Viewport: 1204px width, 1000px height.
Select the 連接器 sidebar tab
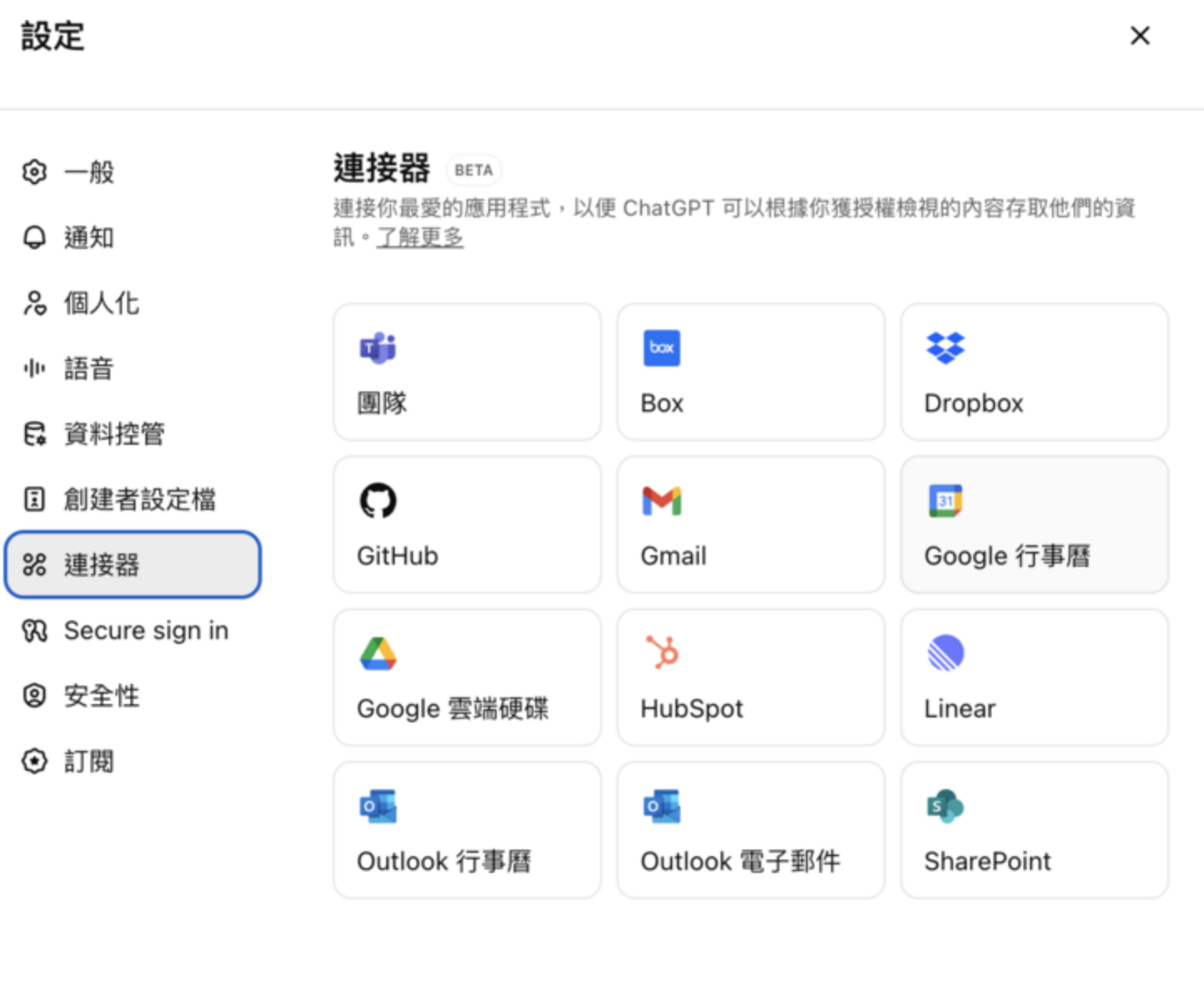coord(133,564)
